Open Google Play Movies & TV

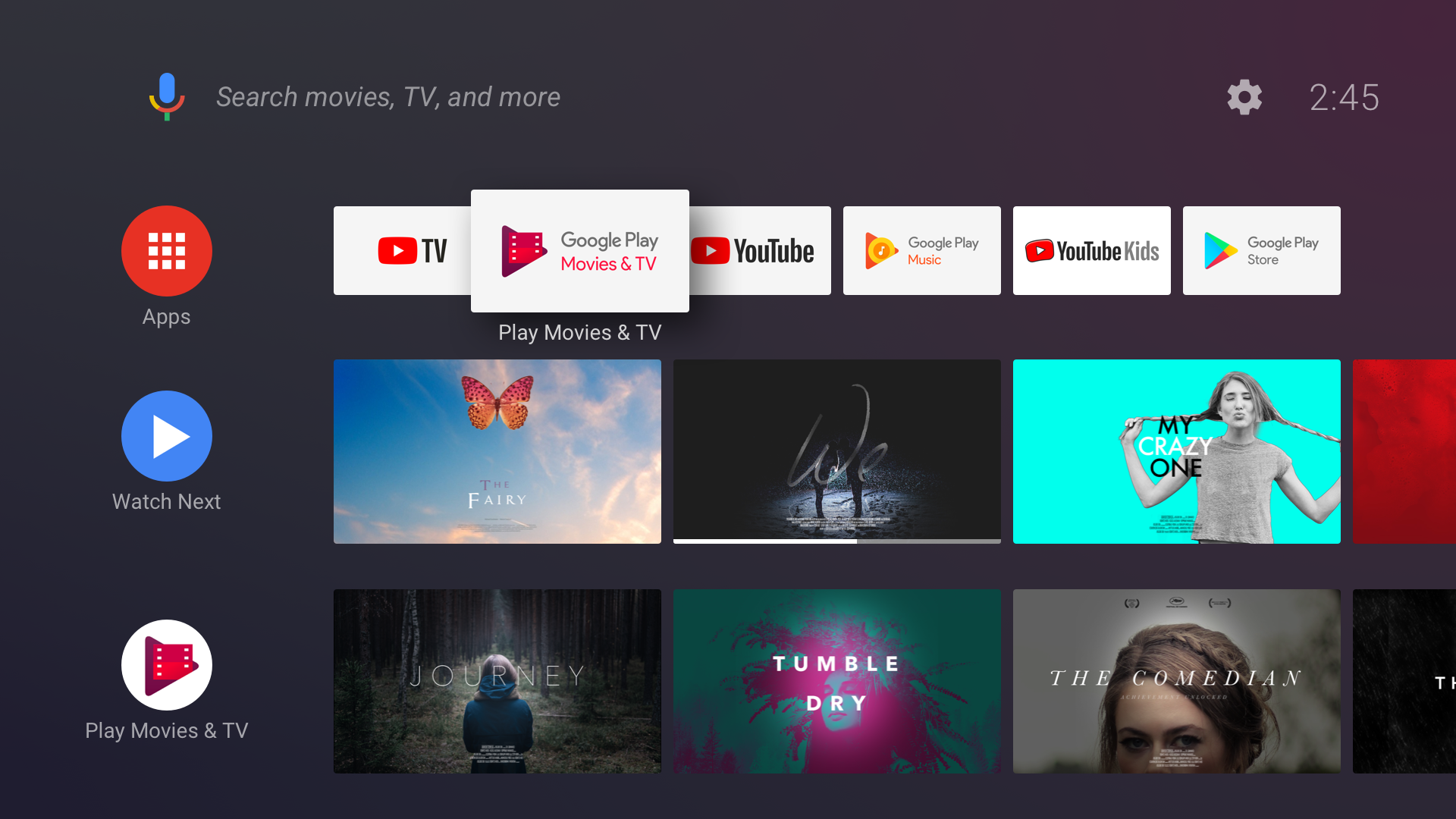(579, 251)
